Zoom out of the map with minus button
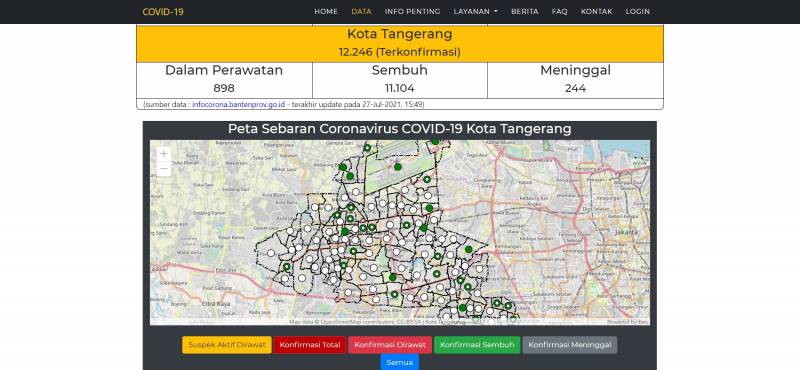 point(164,168)
